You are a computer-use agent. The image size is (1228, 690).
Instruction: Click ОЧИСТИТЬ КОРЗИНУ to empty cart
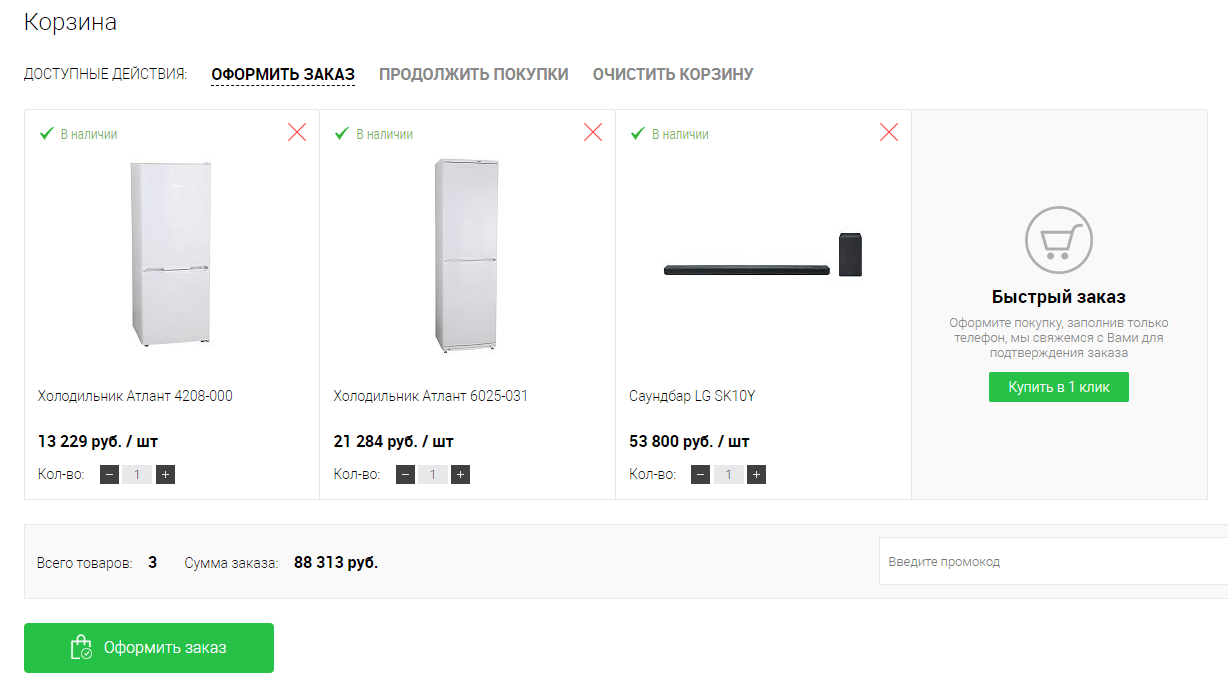673,74
